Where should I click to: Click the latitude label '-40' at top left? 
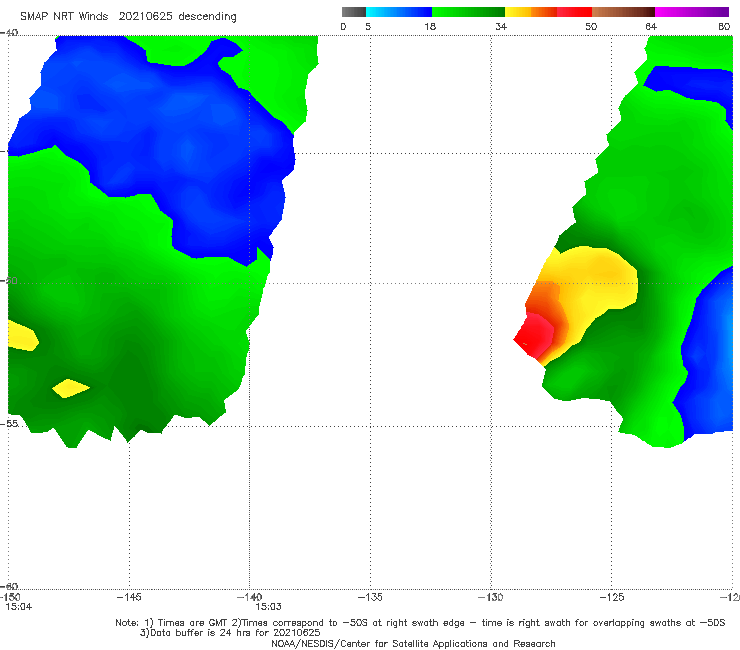[9, 33]
